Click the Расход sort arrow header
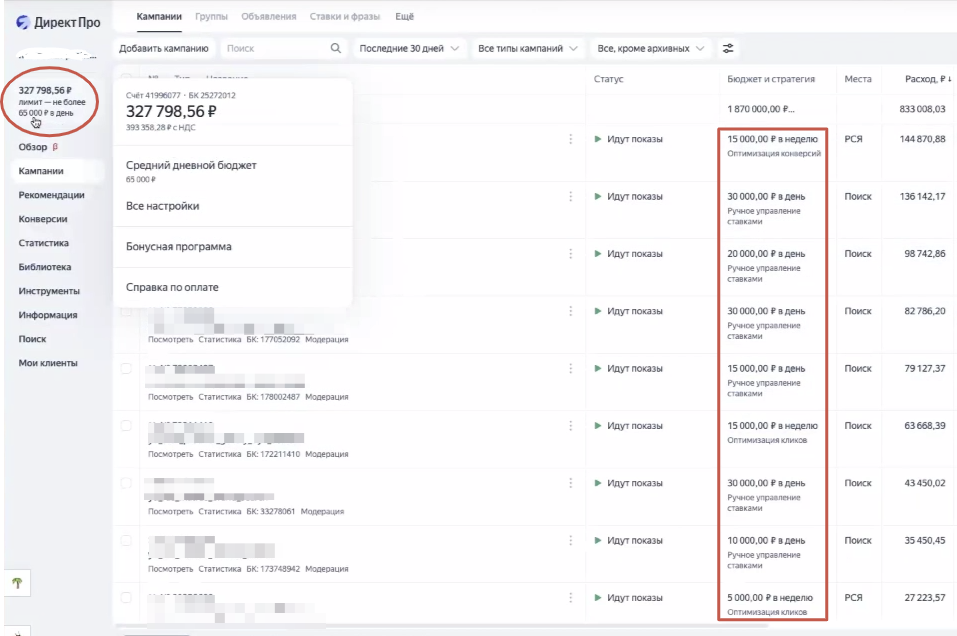This screenshot has width=957, height=636. coord(950,79)
